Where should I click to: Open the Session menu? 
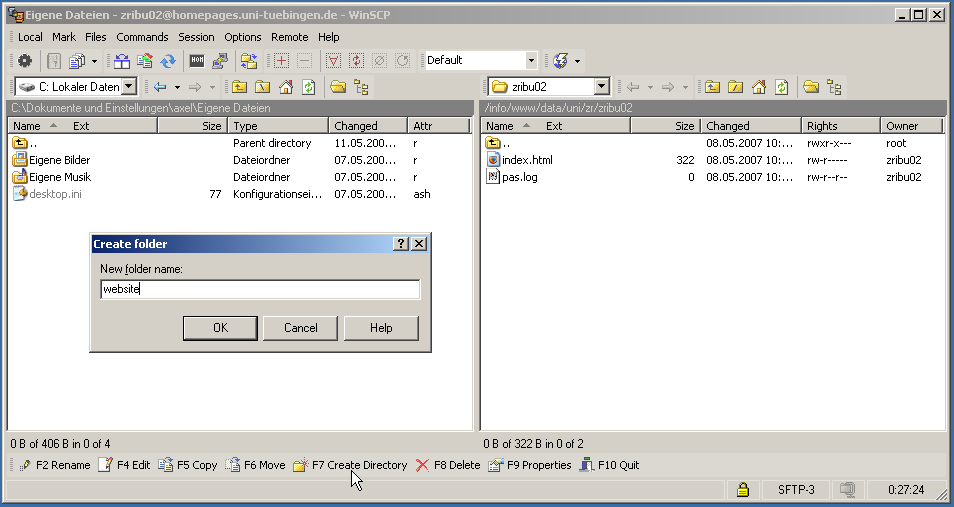pyautogui.click(x=196, y=37)
